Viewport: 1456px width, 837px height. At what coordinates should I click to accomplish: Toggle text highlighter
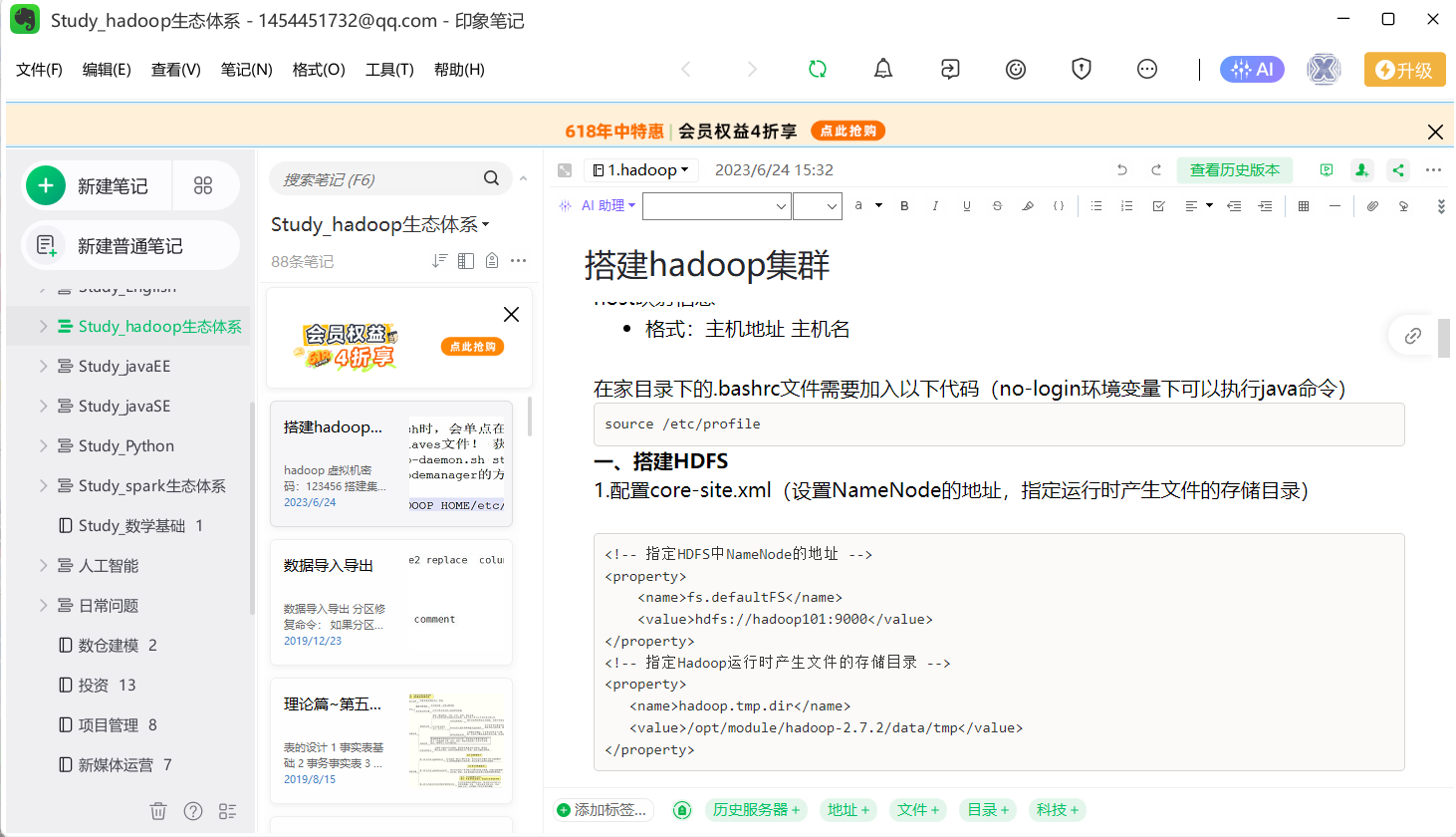click(x=1028, y=205)
